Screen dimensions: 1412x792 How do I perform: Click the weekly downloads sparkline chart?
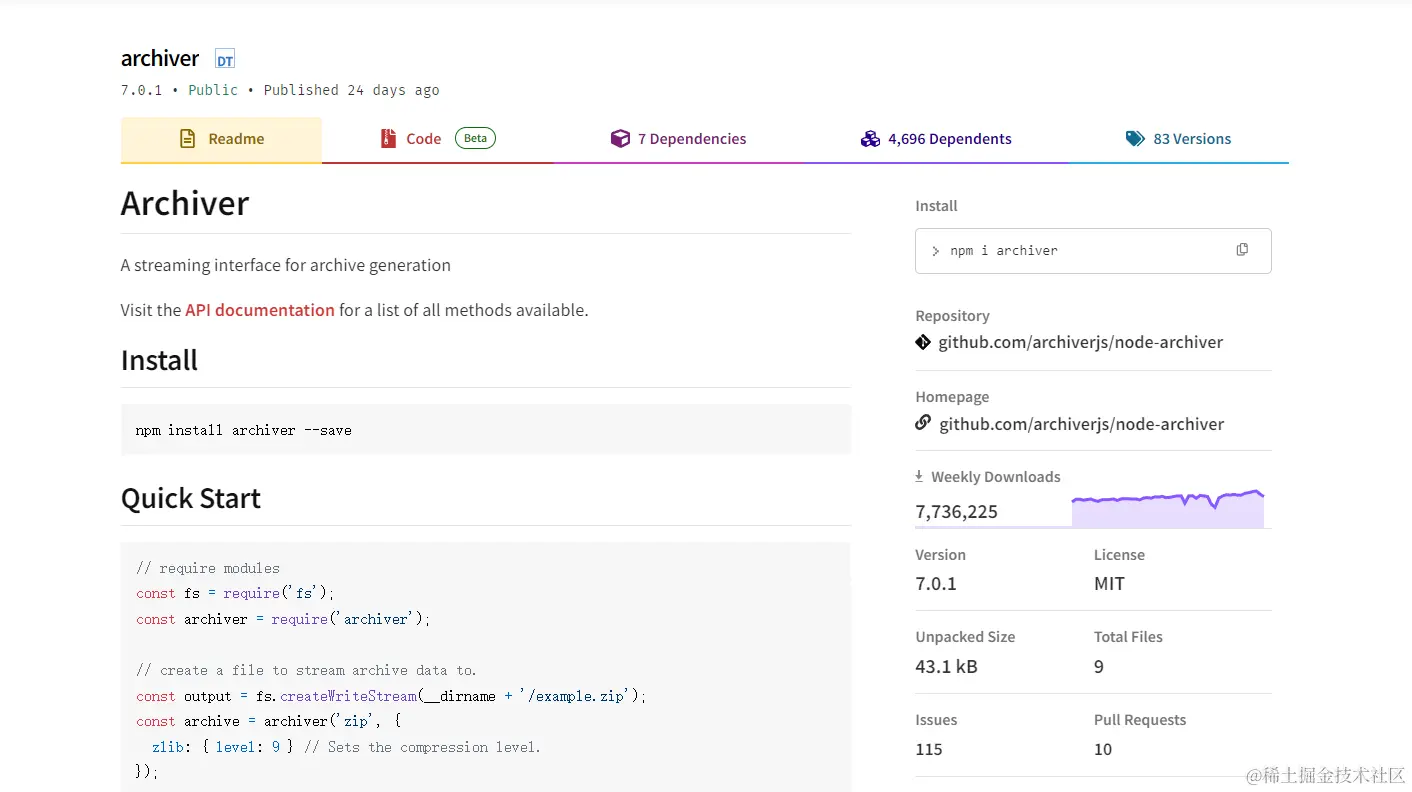(1167, 508)
